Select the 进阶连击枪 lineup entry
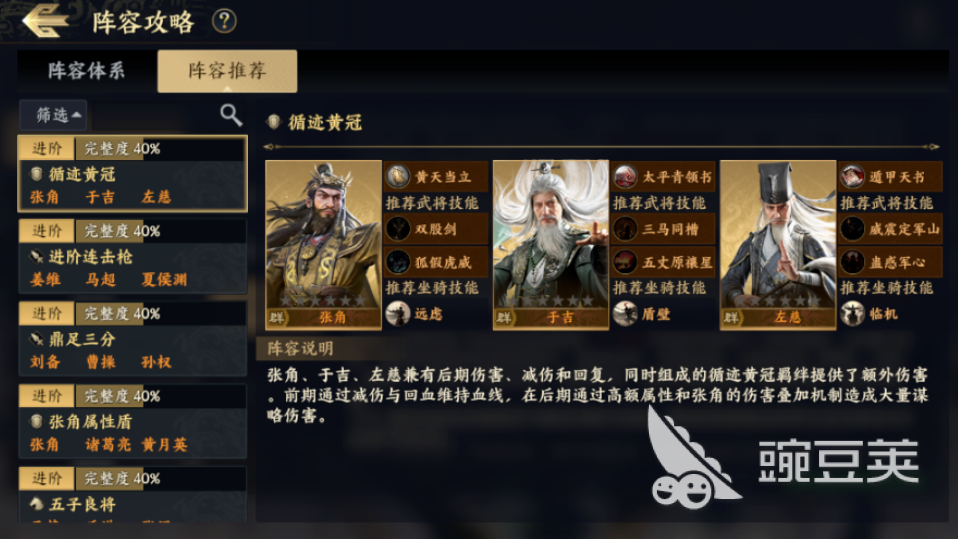The image size is (958, 539). [x=133, y=255]
